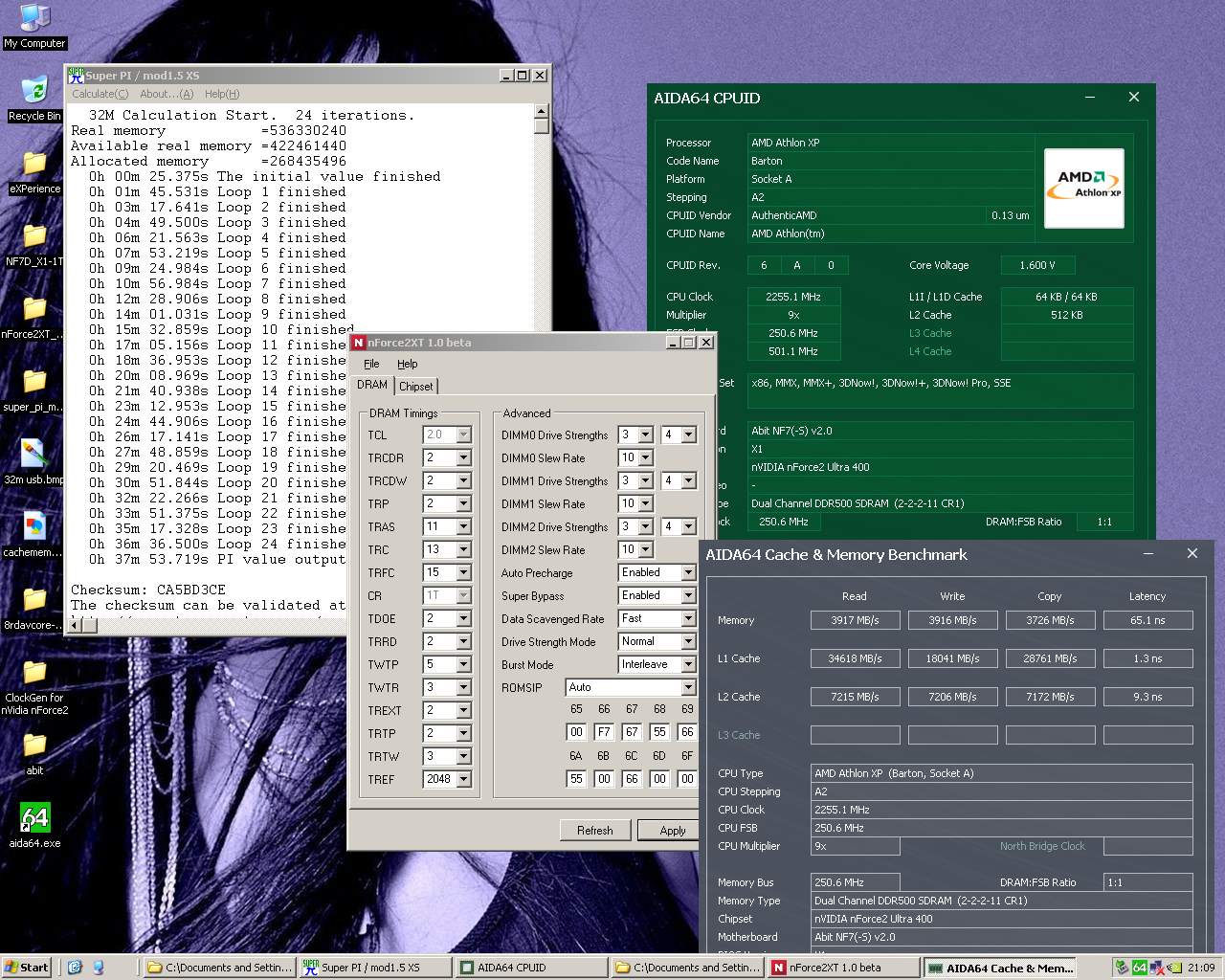
Task: Open the TRAS dropdown showing 11
Action: 463,526
